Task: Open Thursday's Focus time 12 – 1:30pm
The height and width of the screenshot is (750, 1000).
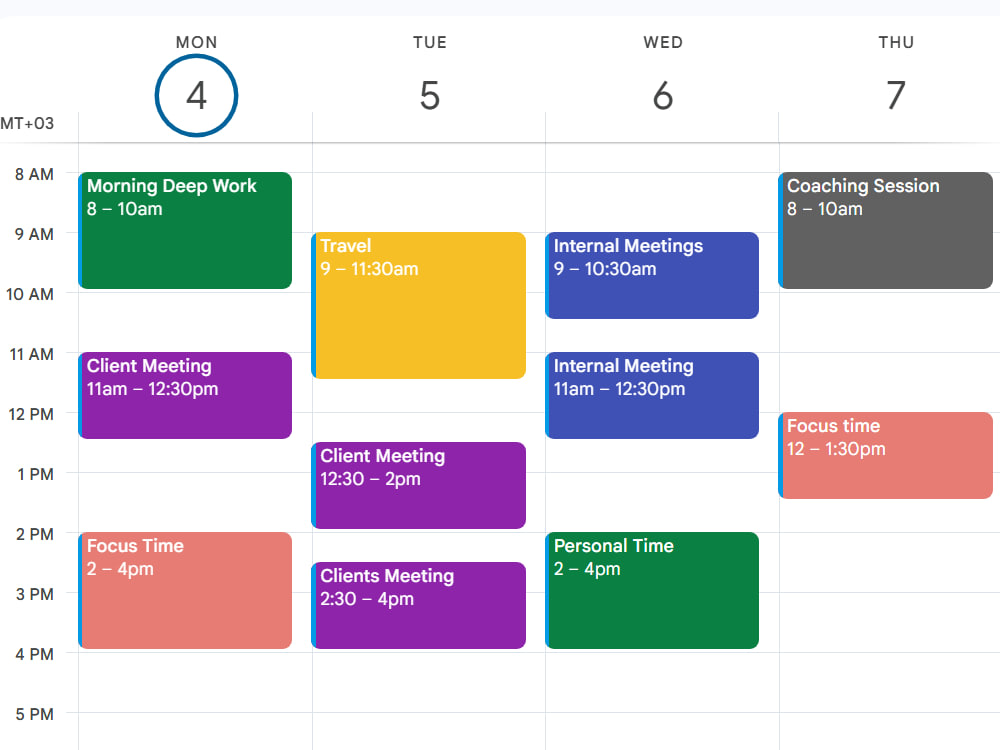Action: coord(885,455)
